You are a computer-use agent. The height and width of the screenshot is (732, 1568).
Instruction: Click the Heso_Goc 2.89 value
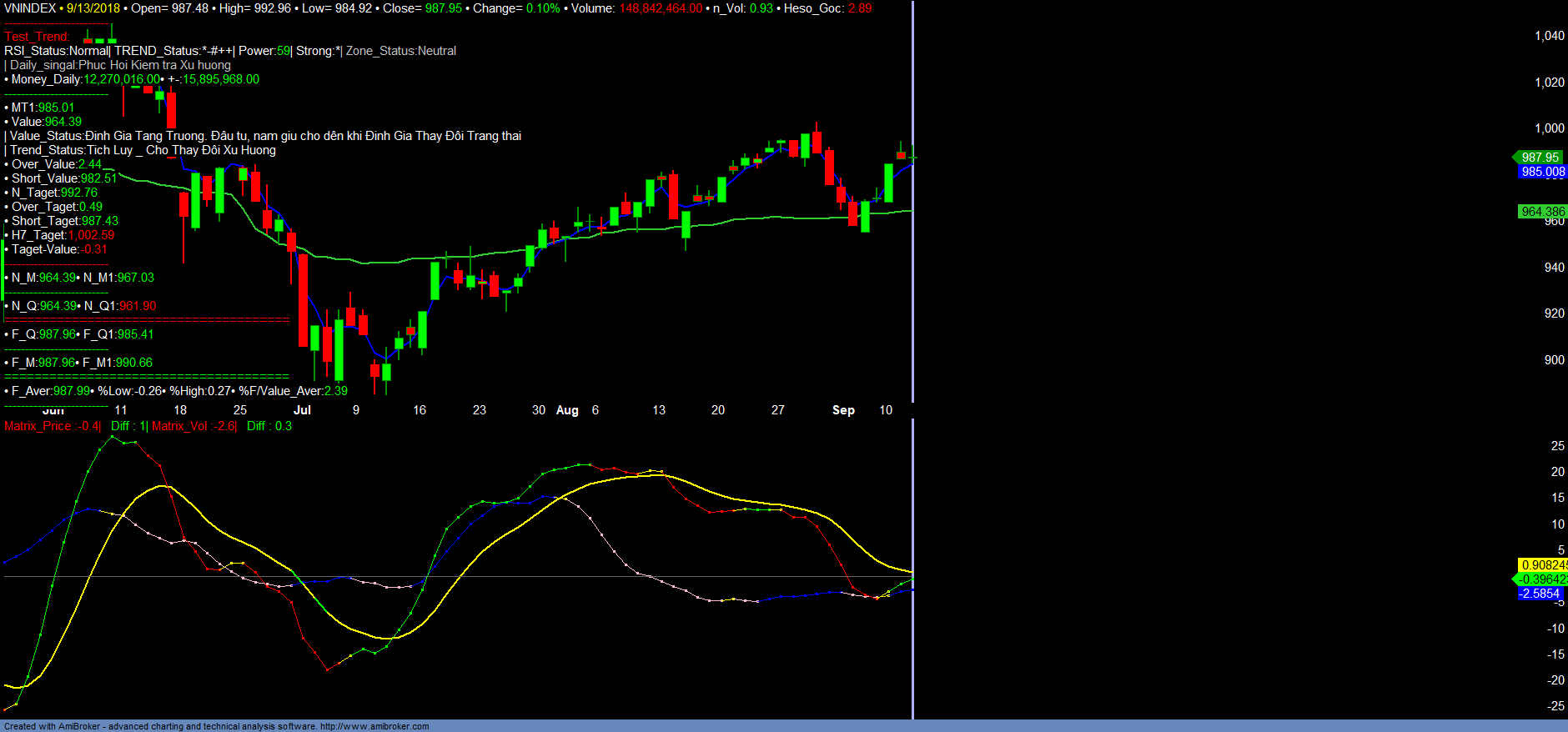click(x=859, y=8)
